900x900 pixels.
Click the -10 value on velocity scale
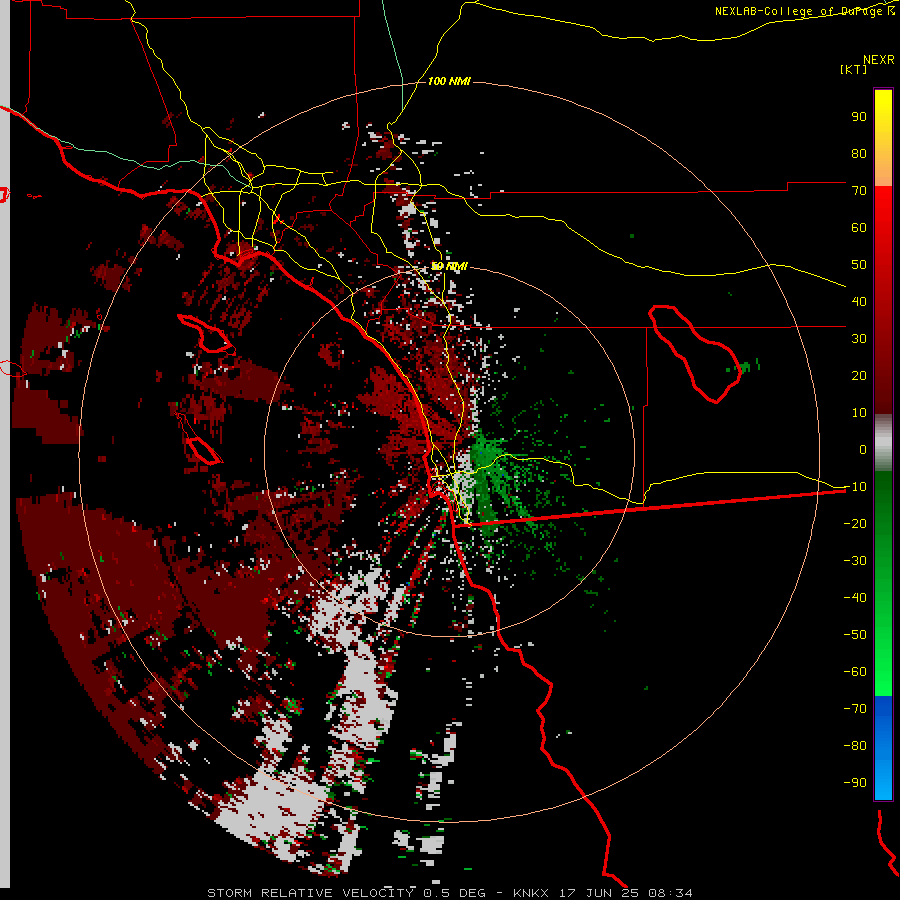tap(855, 486)
